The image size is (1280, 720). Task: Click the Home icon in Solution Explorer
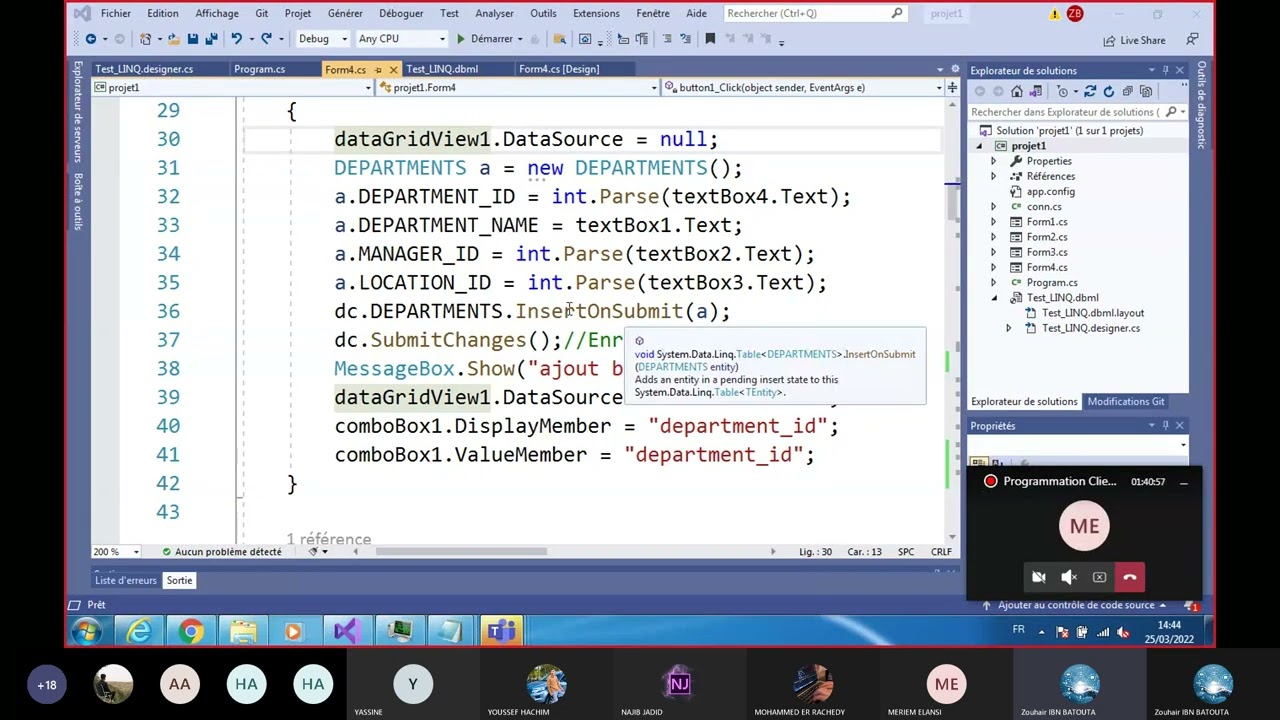(x=1017, y=91)
